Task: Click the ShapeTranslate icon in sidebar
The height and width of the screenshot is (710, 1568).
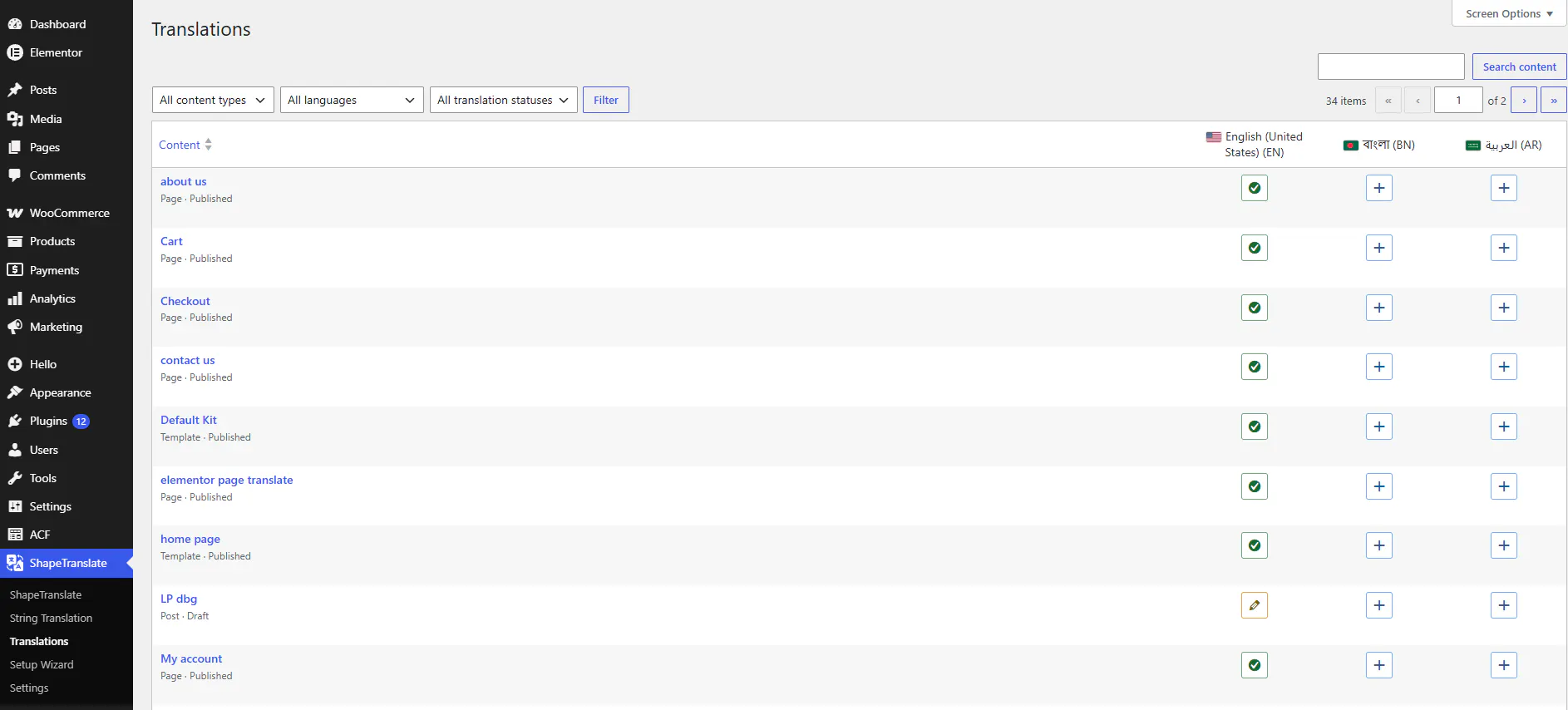Action: (x=15, y=563)
